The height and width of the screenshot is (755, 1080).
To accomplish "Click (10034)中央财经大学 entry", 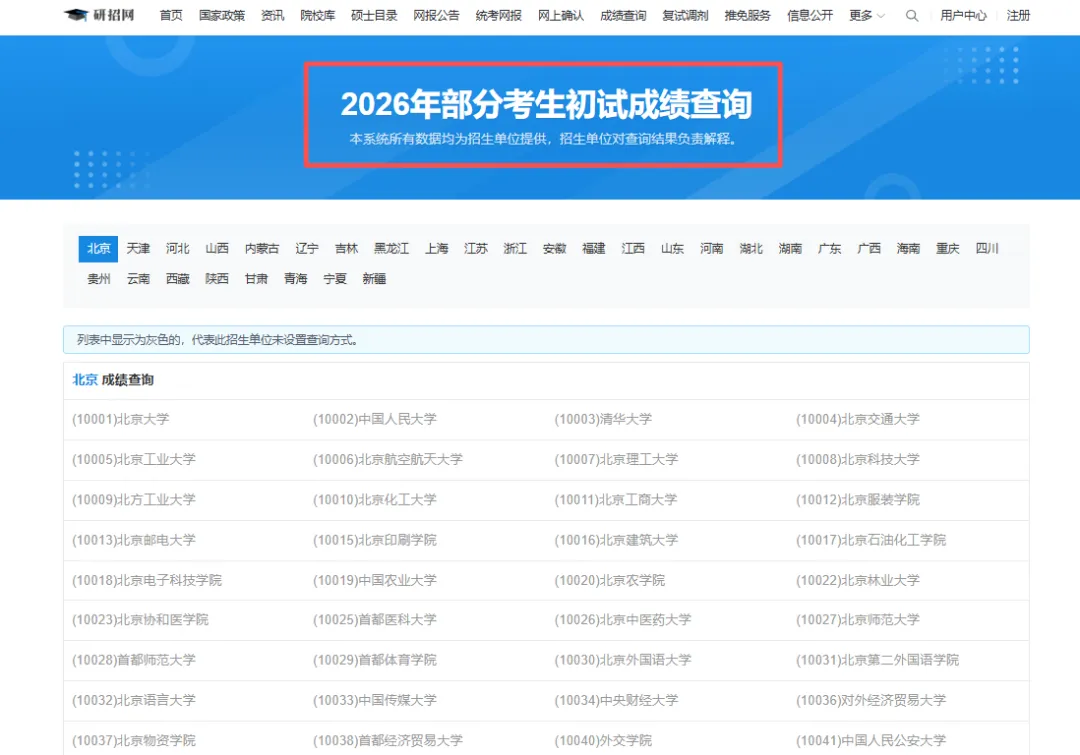I will click(x=616, y=701).
